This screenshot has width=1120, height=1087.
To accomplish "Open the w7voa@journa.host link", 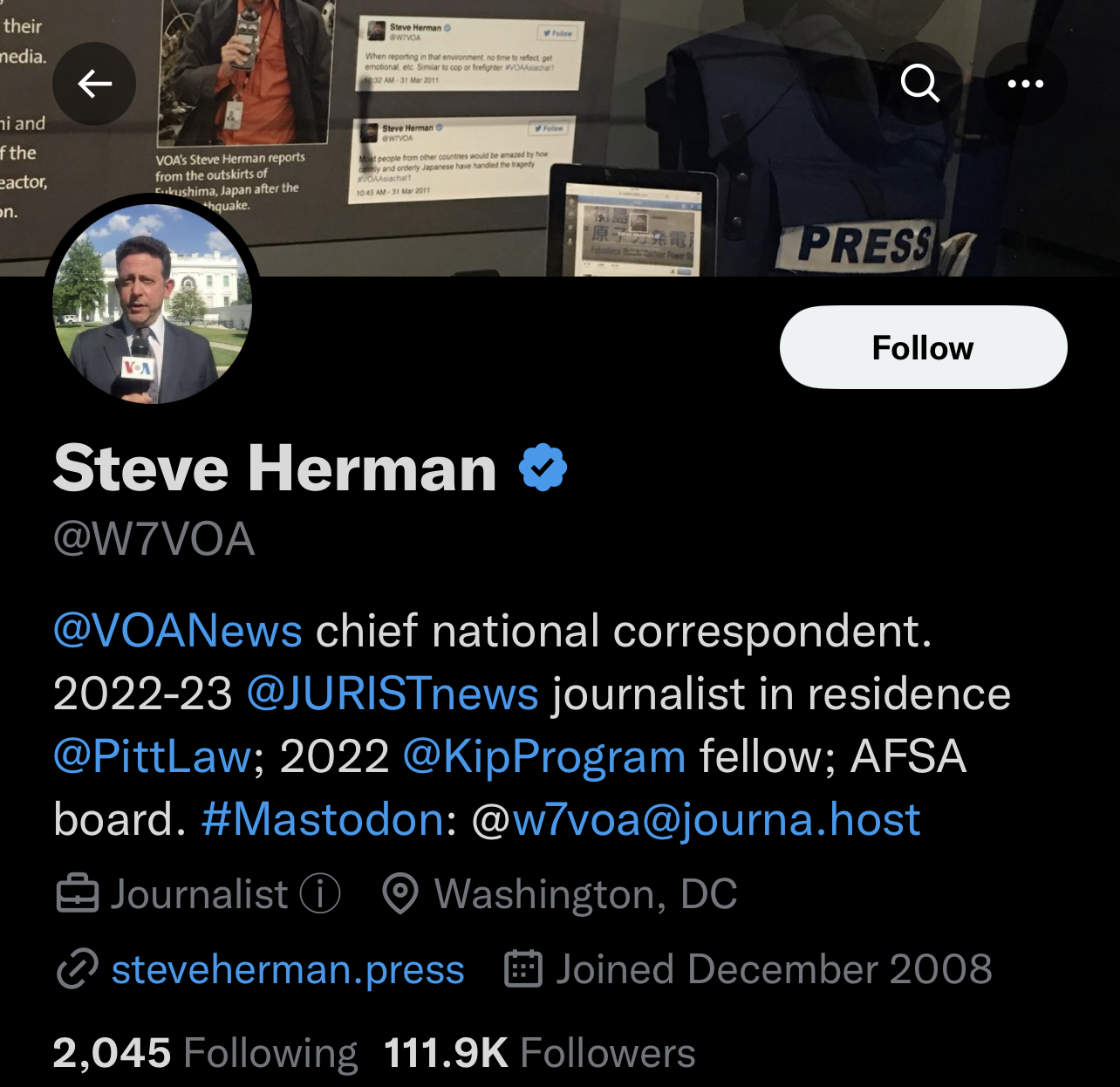I will click(x=716, y=819).
